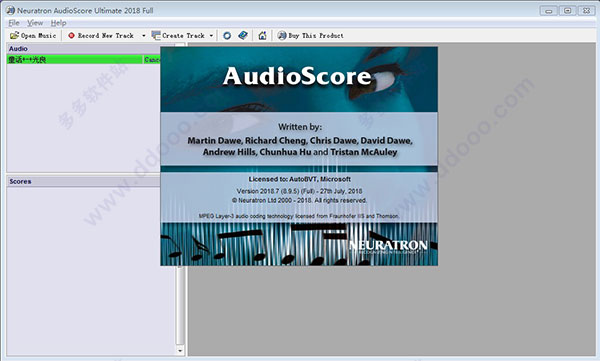Open the File menu
600x361 pixels.
click(14, 23)
